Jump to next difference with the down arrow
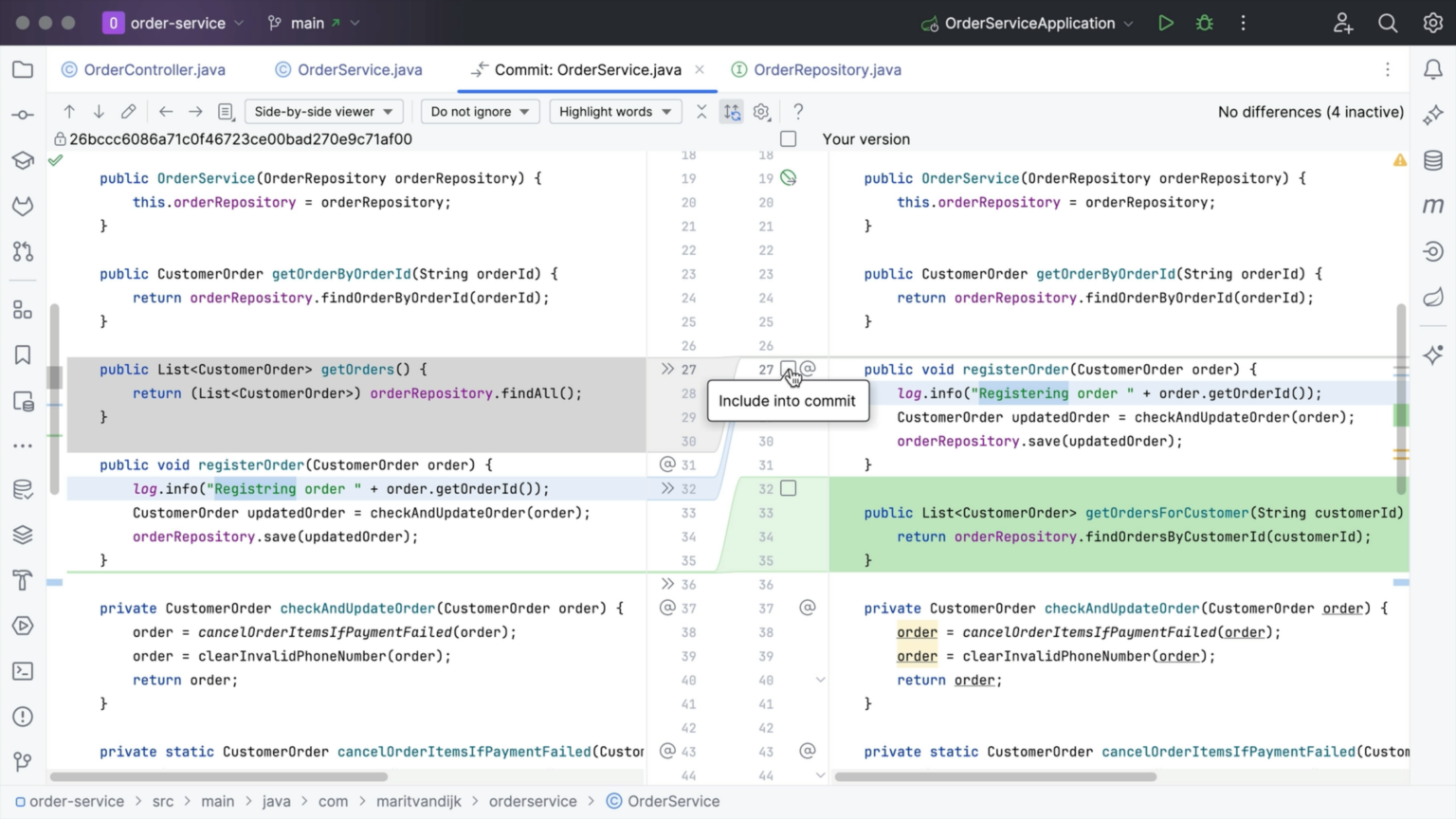This screenshot has width=1456, height=819. tap(99, 111)
